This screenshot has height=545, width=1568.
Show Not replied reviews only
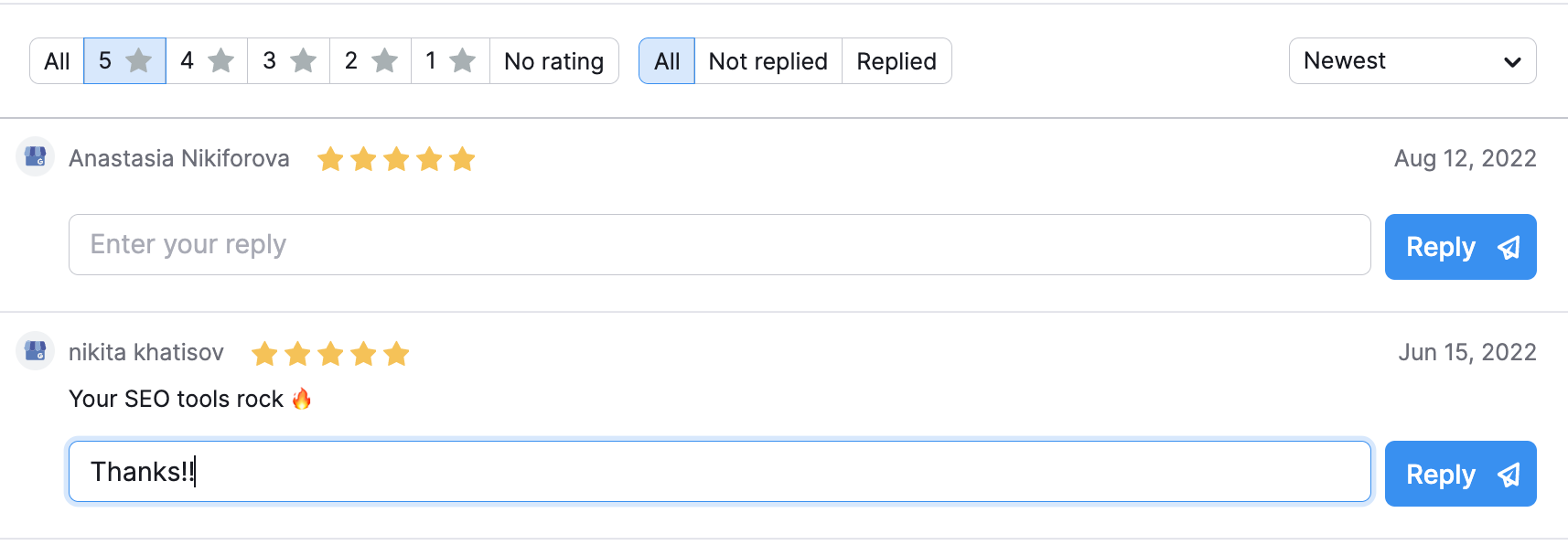(x=768, y=61)
